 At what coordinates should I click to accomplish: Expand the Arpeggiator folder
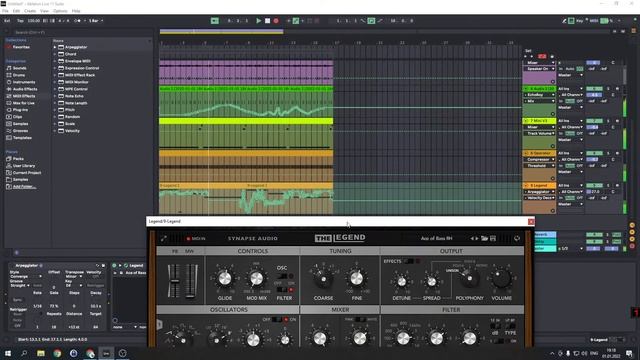(55, 47)
